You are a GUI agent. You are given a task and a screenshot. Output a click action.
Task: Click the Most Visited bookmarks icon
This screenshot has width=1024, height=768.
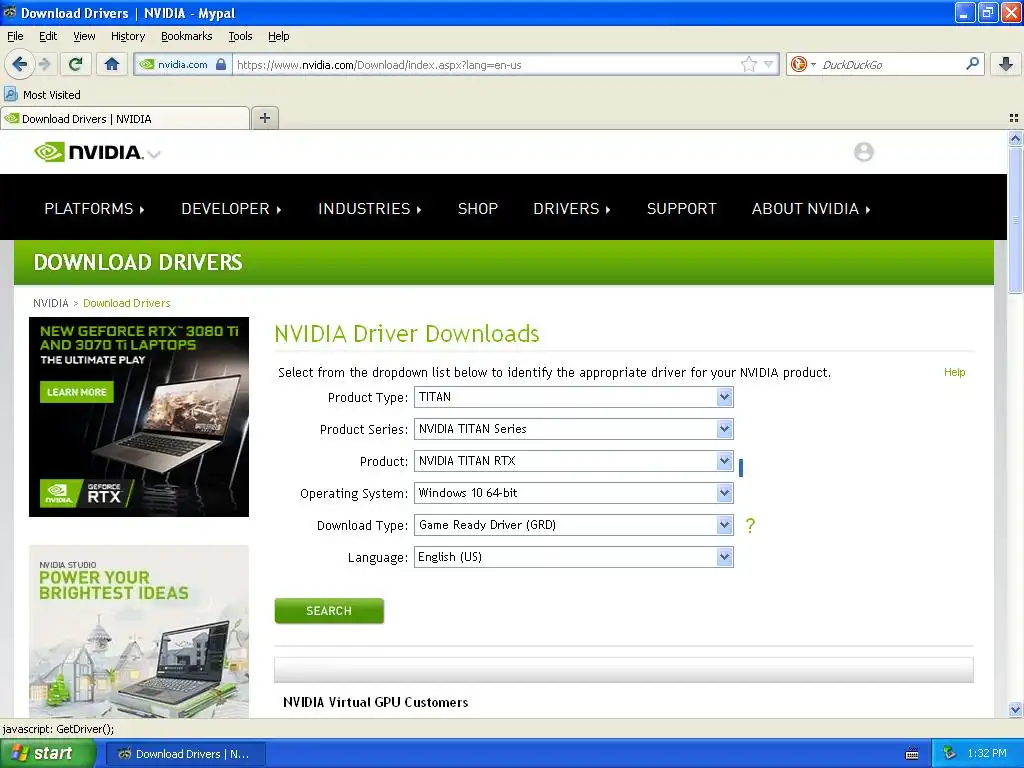10,94
